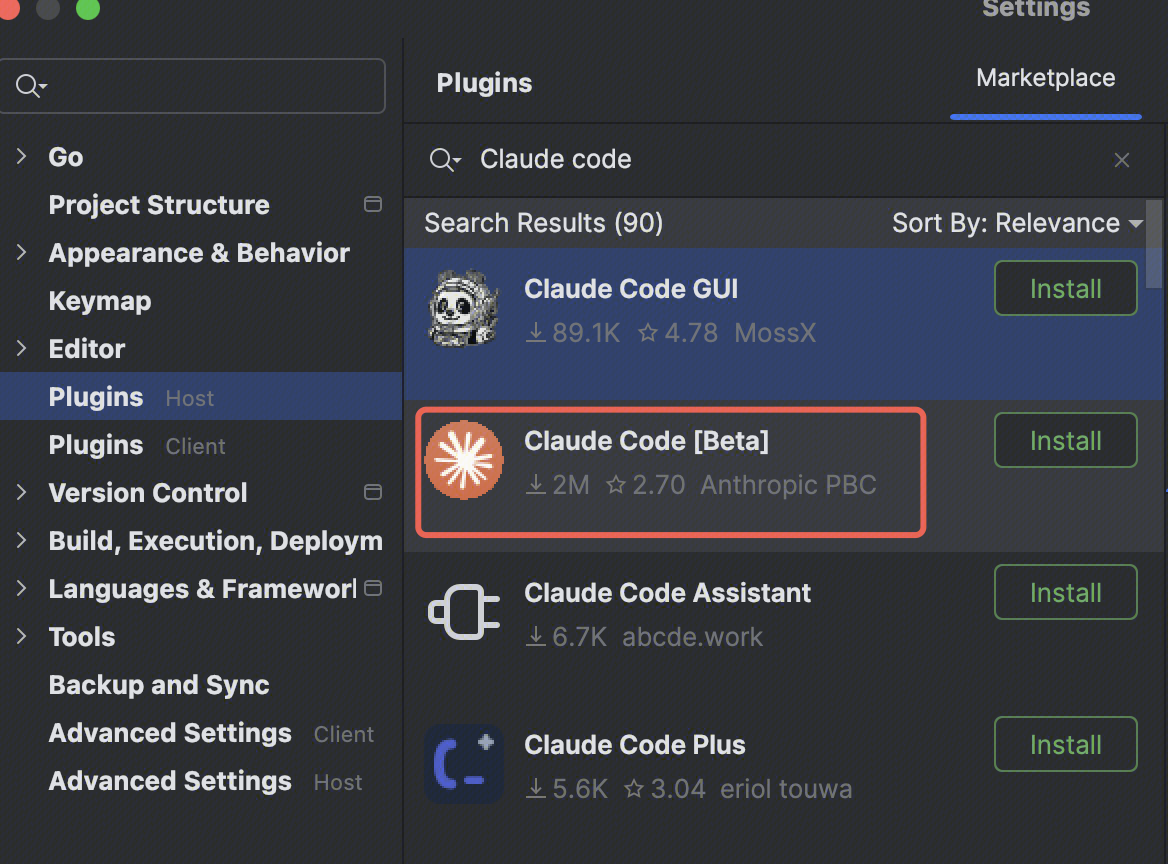Click the Claude Code Assistant plug icon

point(463,612)
